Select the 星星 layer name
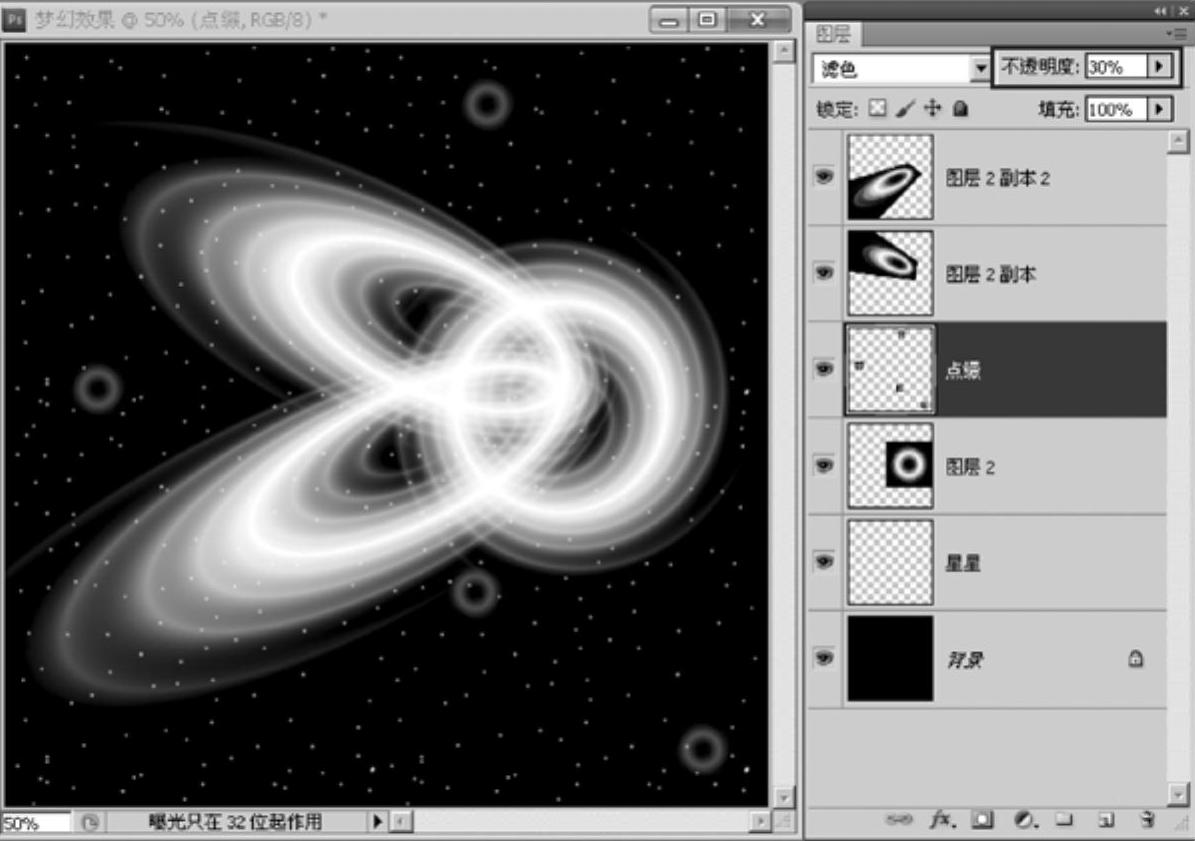The image size is (1195, 841). tap(963, 564)
